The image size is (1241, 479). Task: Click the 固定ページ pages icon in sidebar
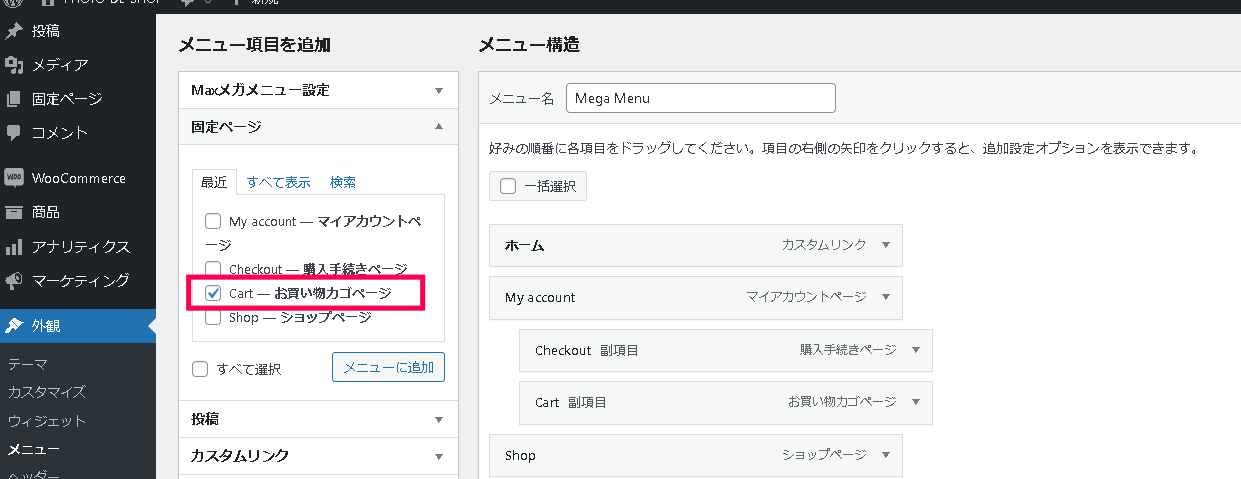14,99
